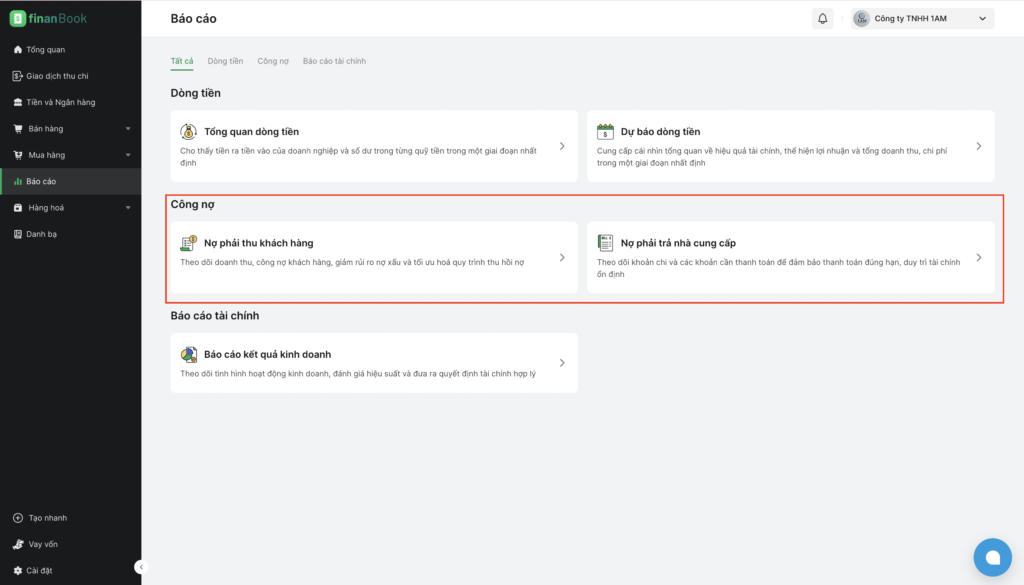Collapse the sidebar with the arrow button

[x=141, y=567]
